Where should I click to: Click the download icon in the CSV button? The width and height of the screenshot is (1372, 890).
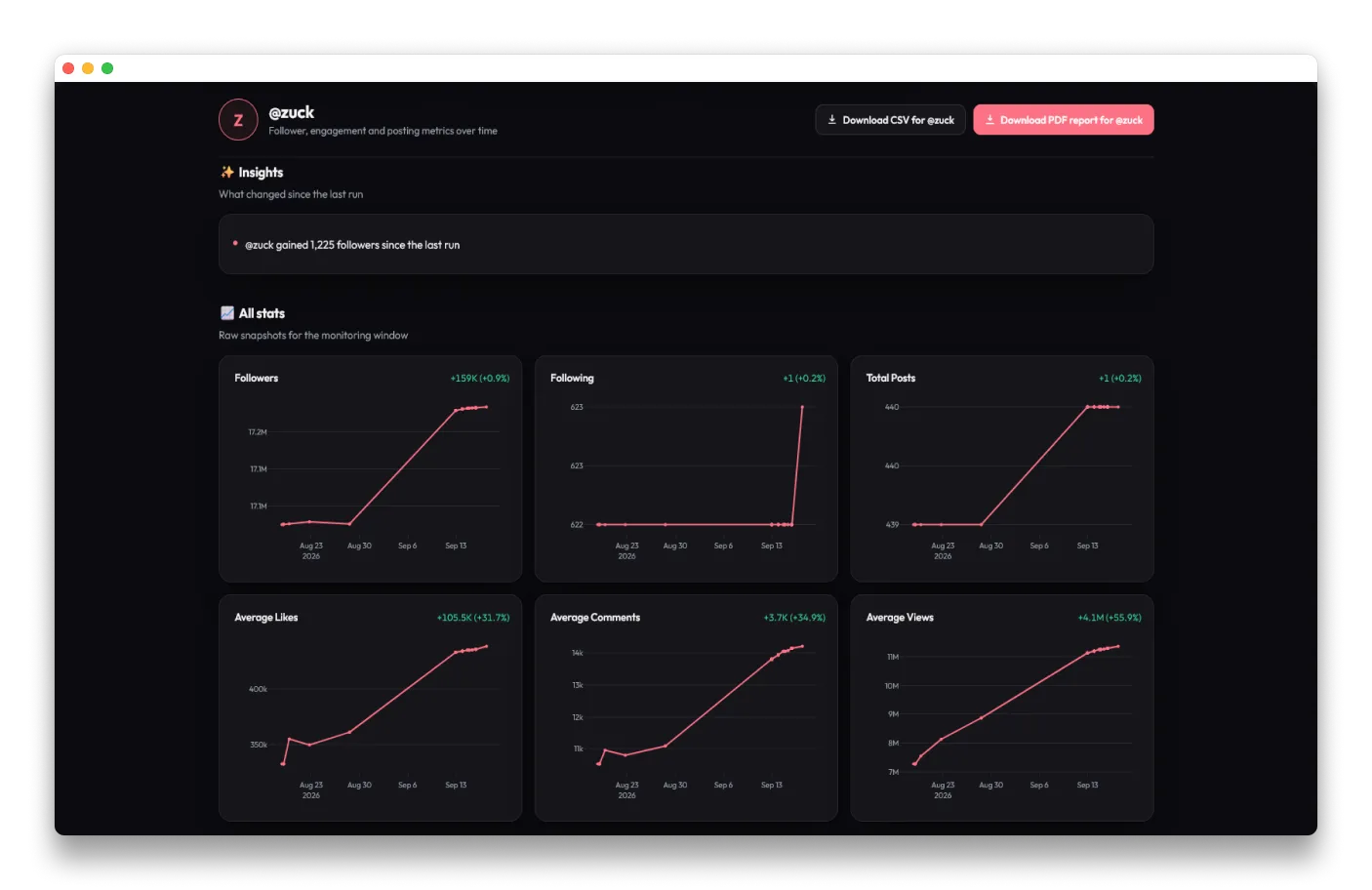pos(832,120)
